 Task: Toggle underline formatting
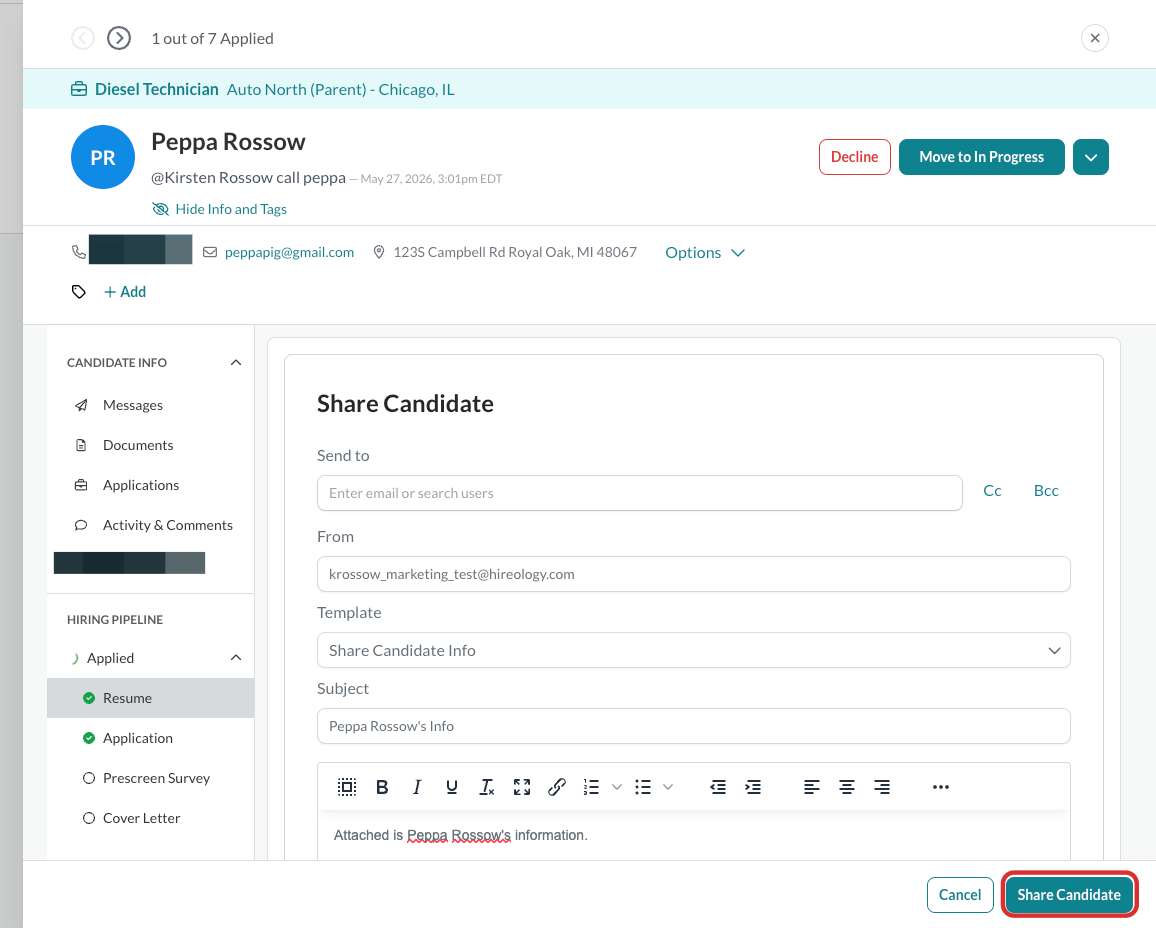point(452,787)
